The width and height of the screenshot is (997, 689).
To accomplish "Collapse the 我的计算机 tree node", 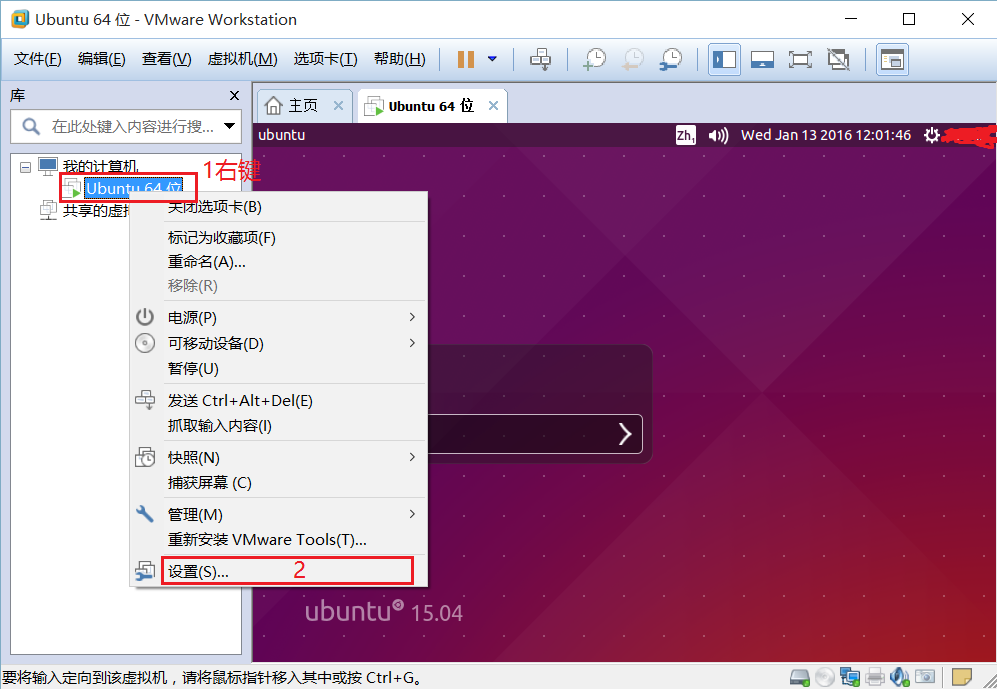I will click(25, 167).
